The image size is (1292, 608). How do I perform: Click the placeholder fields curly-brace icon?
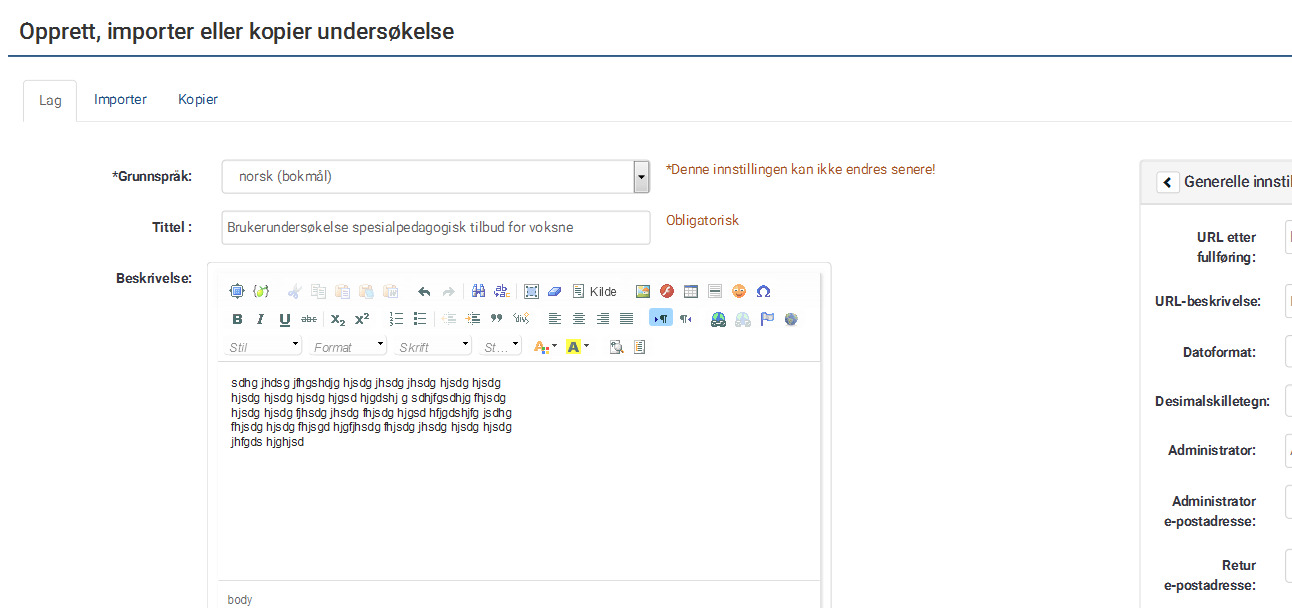tap(261, 292)
